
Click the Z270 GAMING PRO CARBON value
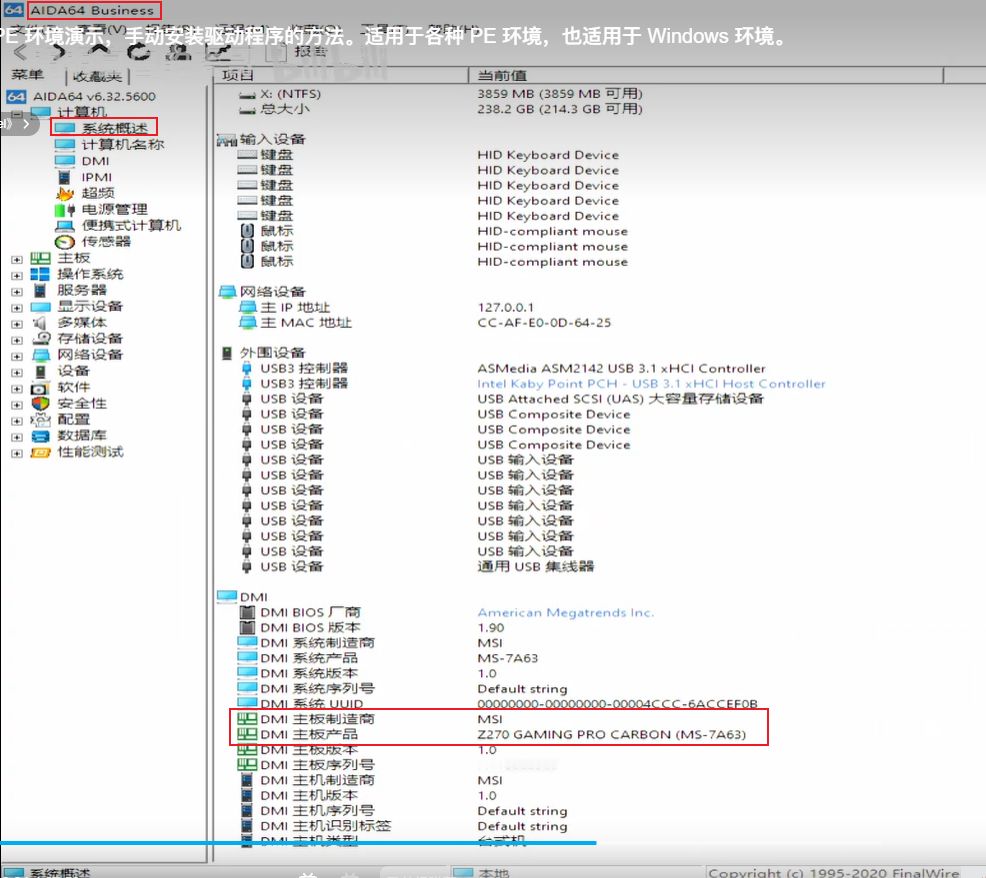[x=611, y=735]
